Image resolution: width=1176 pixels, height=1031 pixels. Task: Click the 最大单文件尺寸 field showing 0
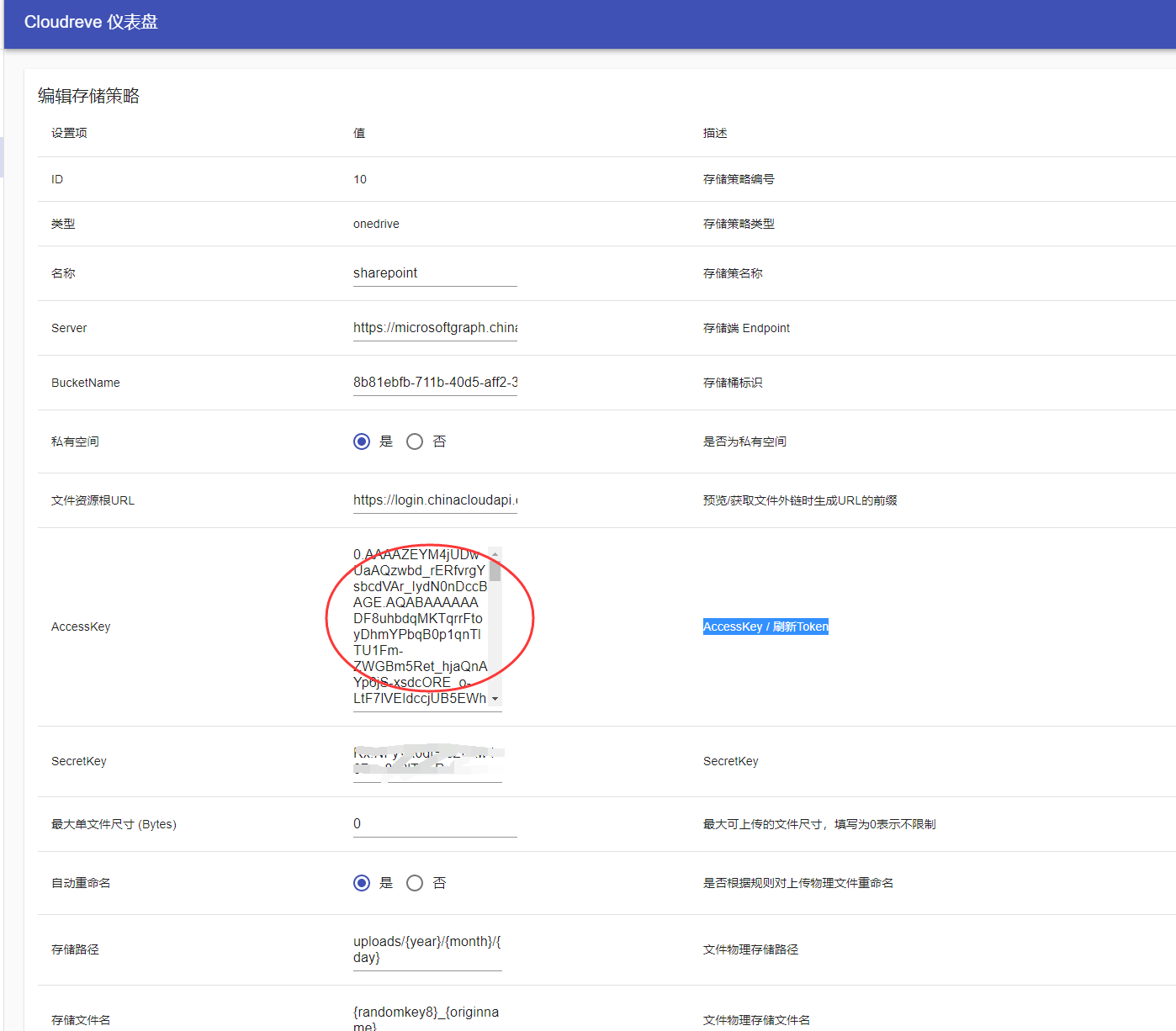435,824
